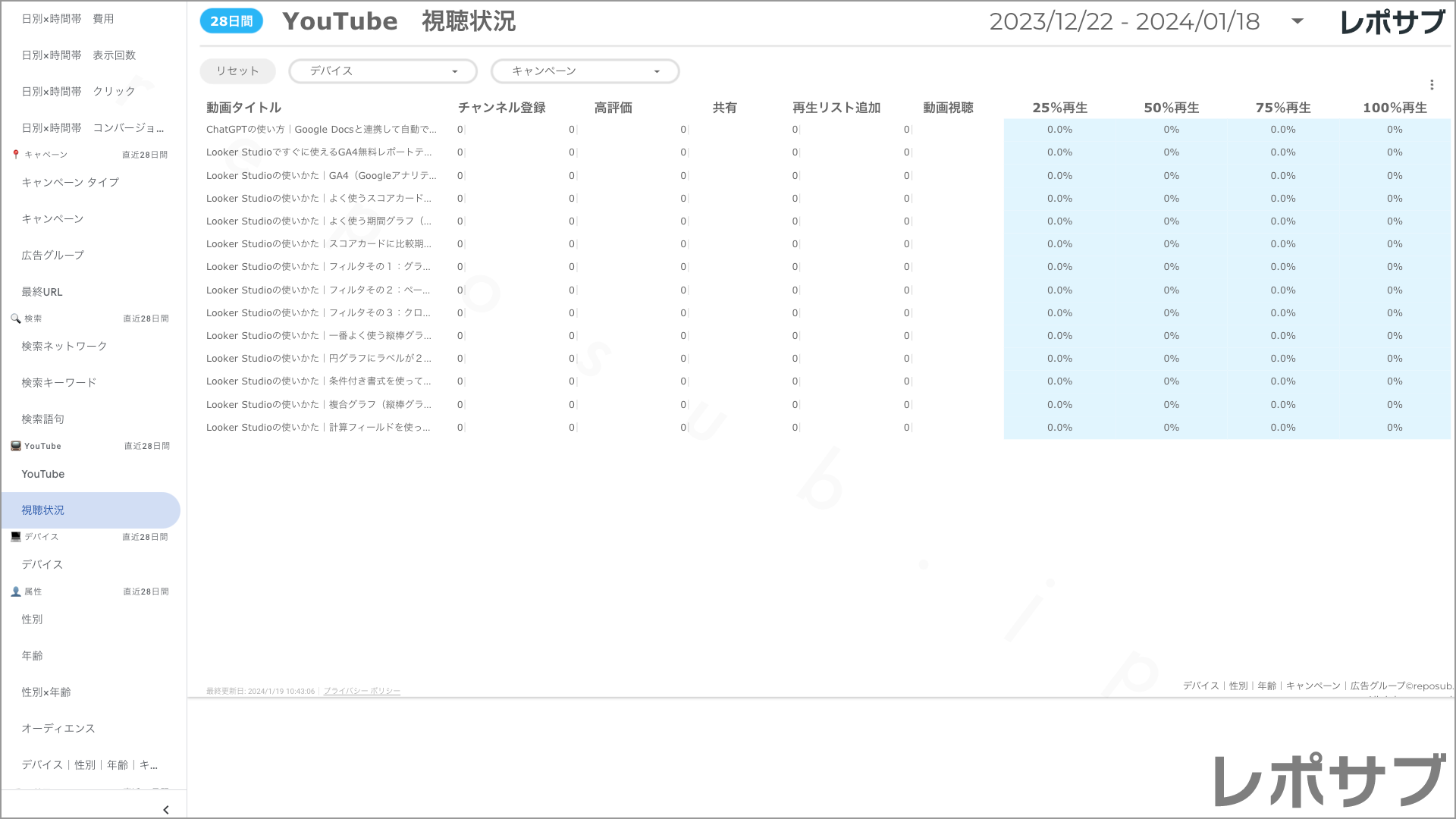Click the リセット button to clear filters
Screen dimensions: 1456x819
coord(237,71)
